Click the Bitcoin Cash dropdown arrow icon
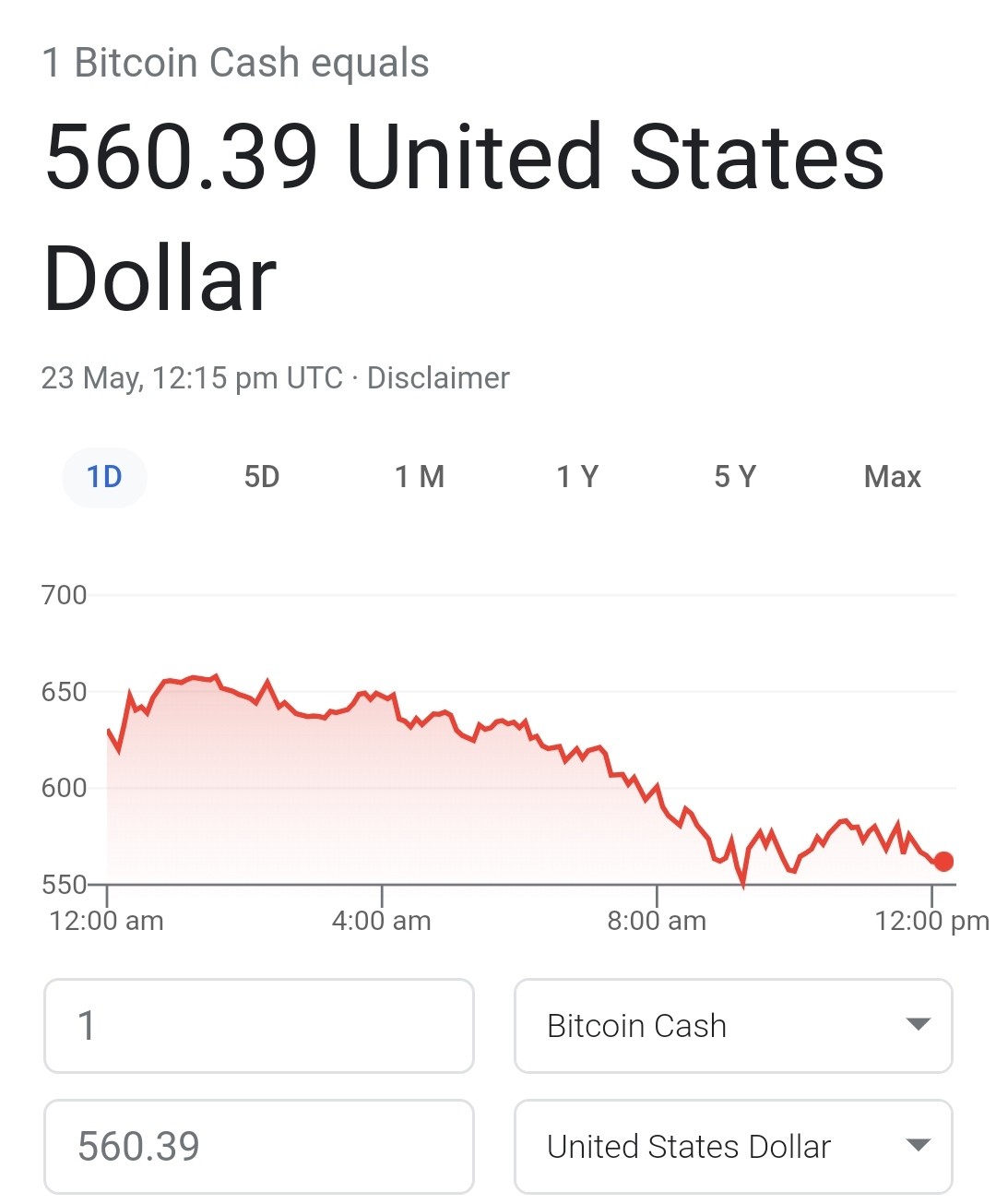The width and height of the screenshot is (996, 1204). (x=918, y=1024)
